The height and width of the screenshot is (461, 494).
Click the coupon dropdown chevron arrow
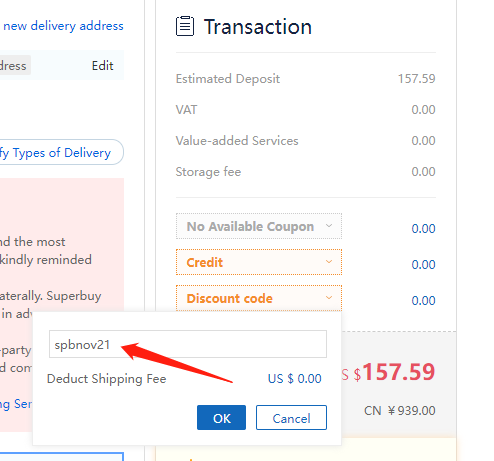329,226
